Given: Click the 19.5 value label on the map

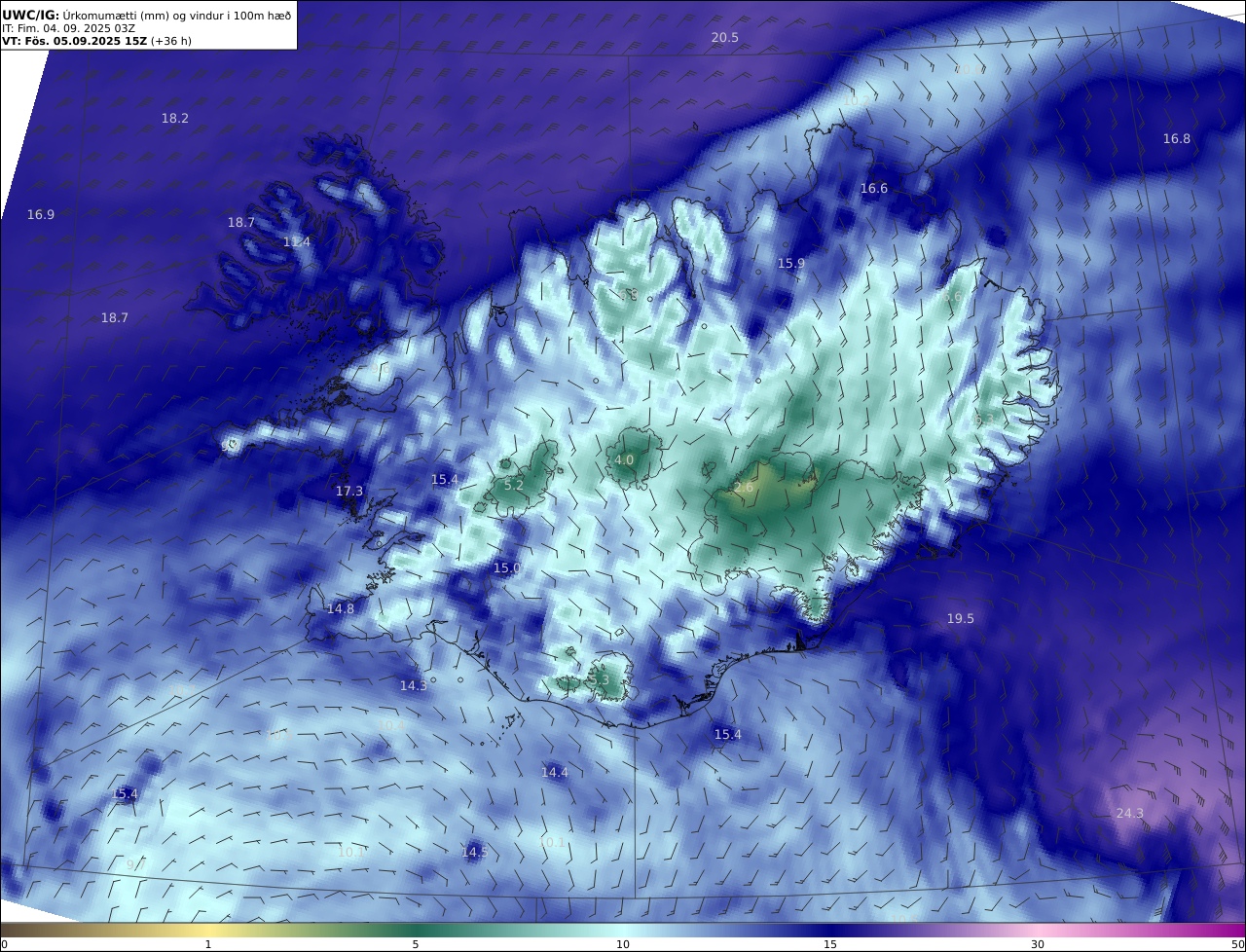Looking at the screenshot, I should point(961,618).
